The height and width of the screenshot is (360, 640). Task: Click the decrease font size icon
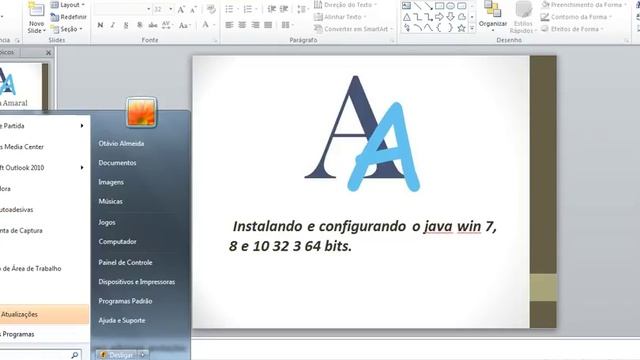coord(193,9)
